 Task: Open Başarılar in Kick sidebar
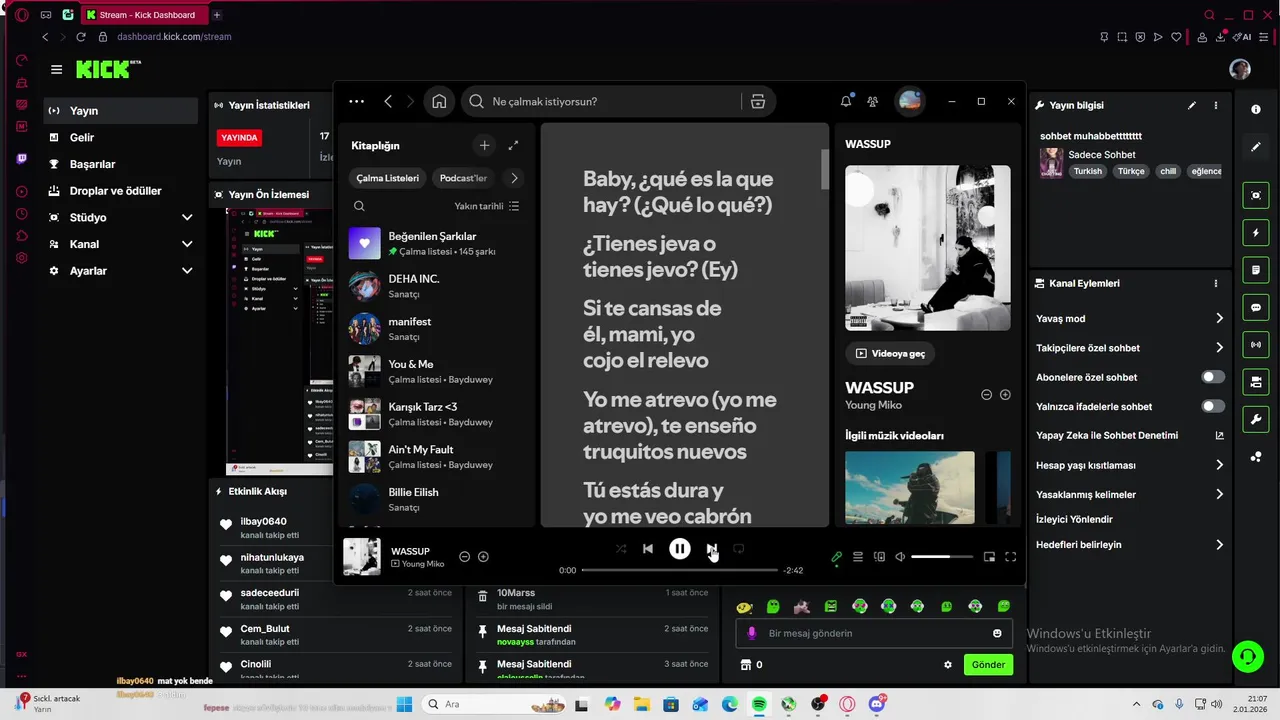pos(121,164)
